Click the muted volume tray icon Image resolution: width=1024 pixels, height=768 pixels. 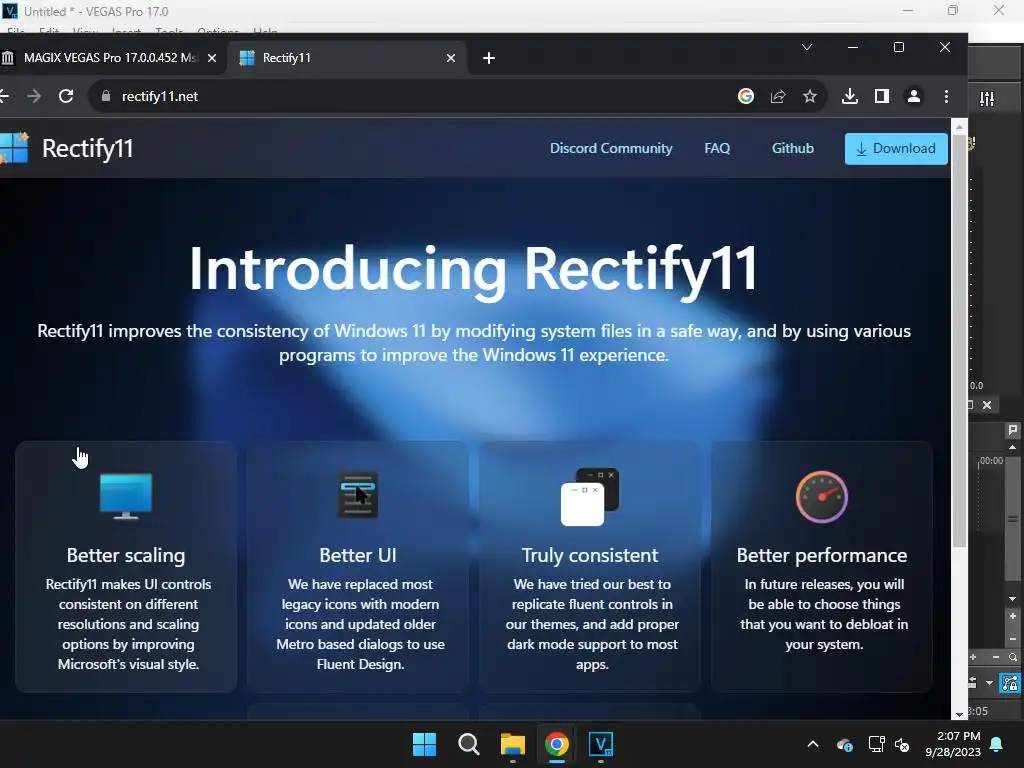[x=903, y=744]
